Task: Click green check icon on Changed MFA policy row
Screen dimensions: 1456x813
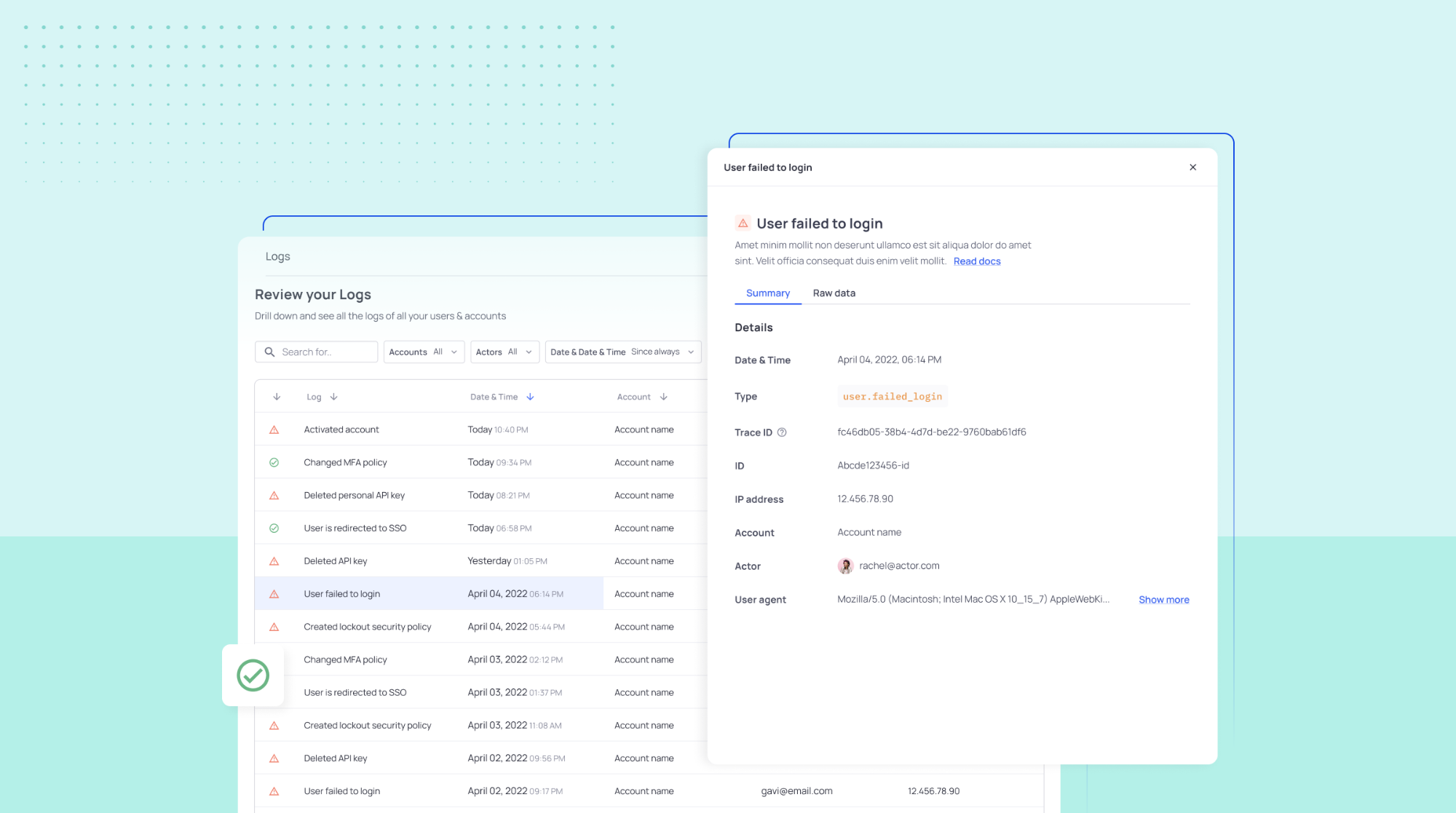Action: pos(274,463)
